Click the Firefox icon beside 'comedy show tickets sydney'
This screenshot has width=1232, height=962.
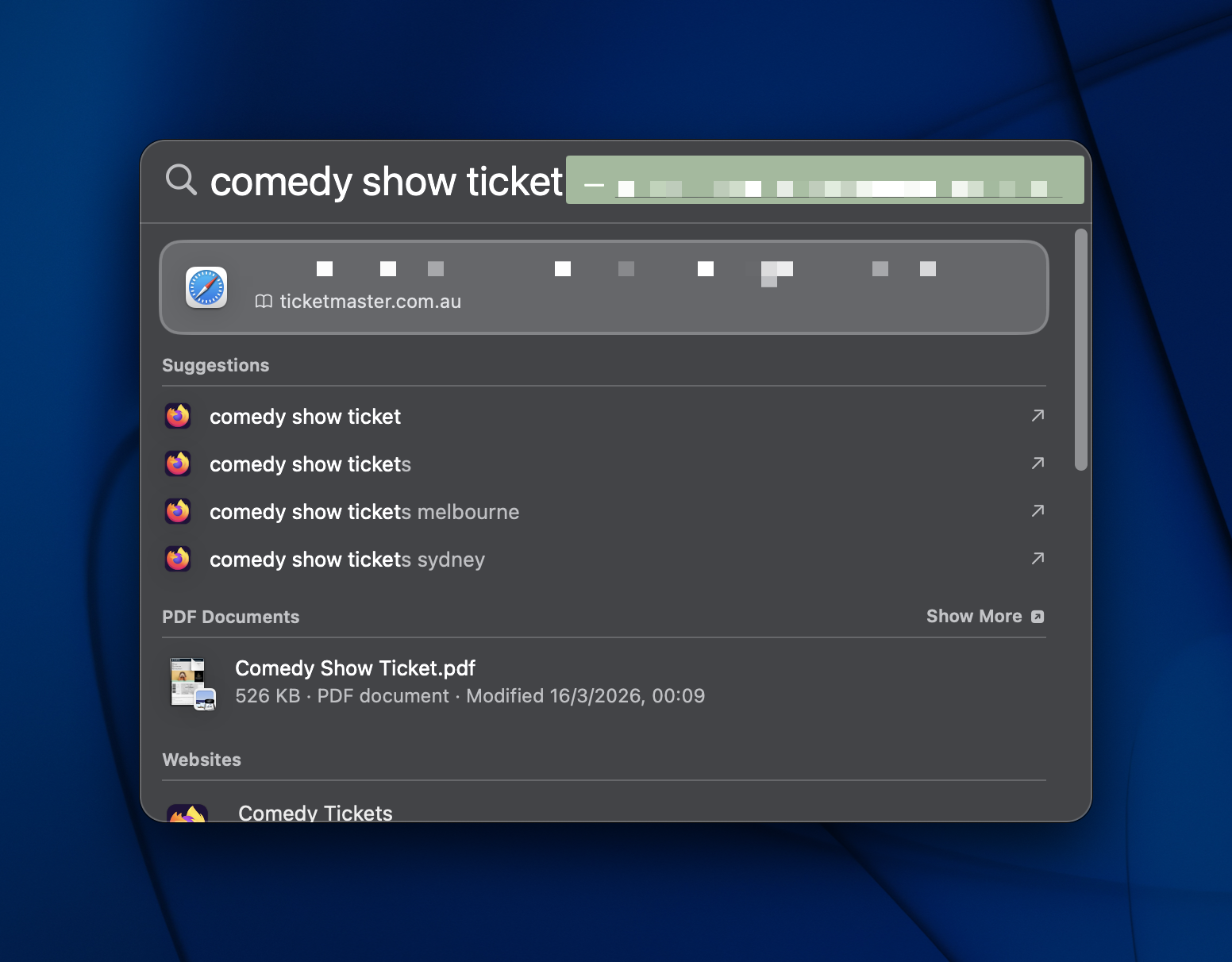coord(177,559)
